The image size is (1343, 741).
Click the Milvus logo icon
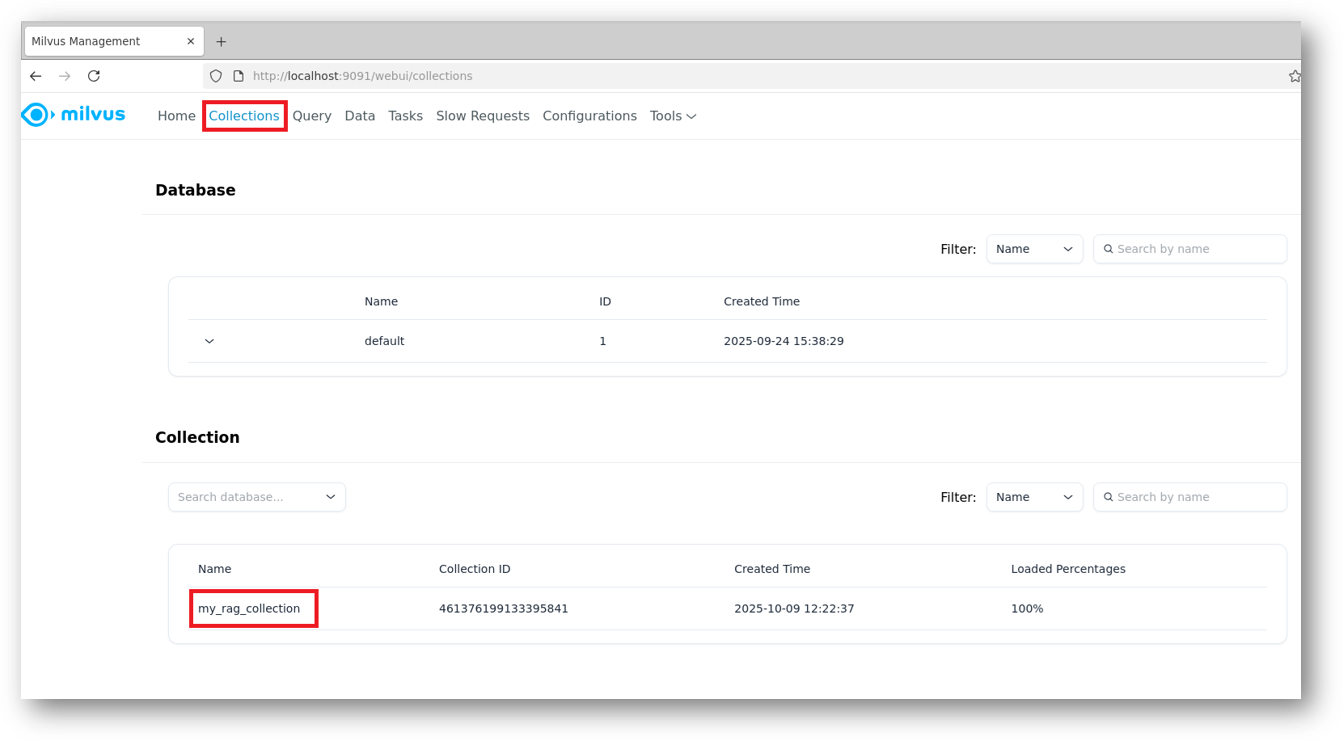coord(36,115)
